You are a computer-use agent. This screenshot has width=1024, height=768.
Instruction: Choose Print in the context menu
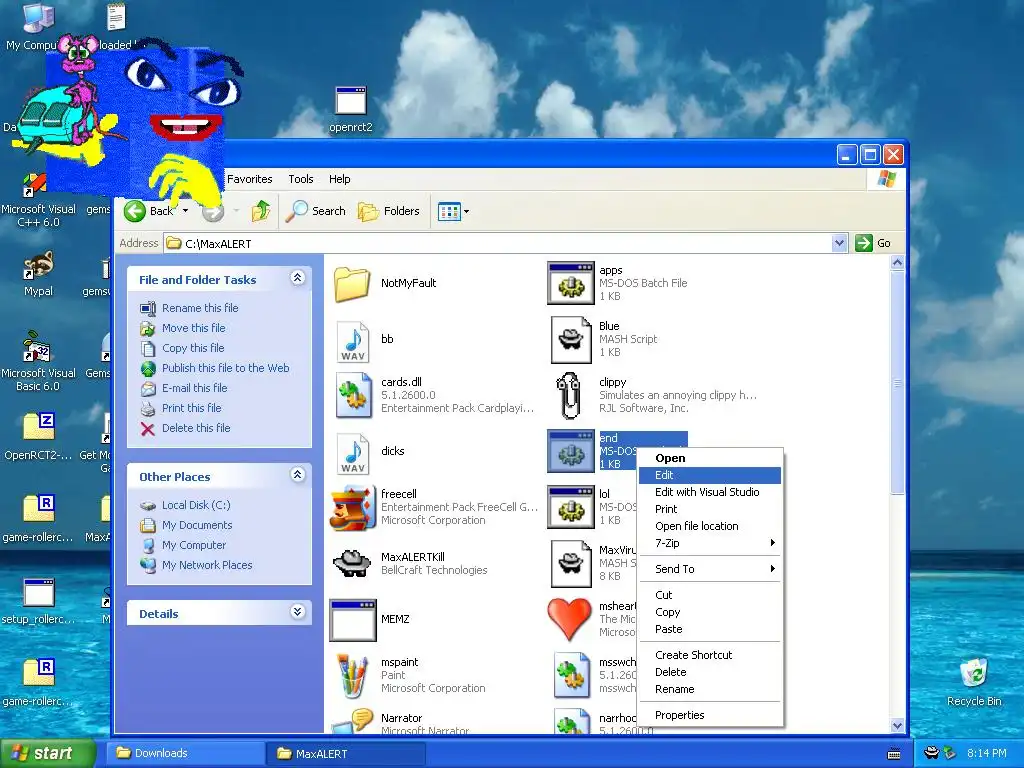pyautogui.click(x=710, y=509)
